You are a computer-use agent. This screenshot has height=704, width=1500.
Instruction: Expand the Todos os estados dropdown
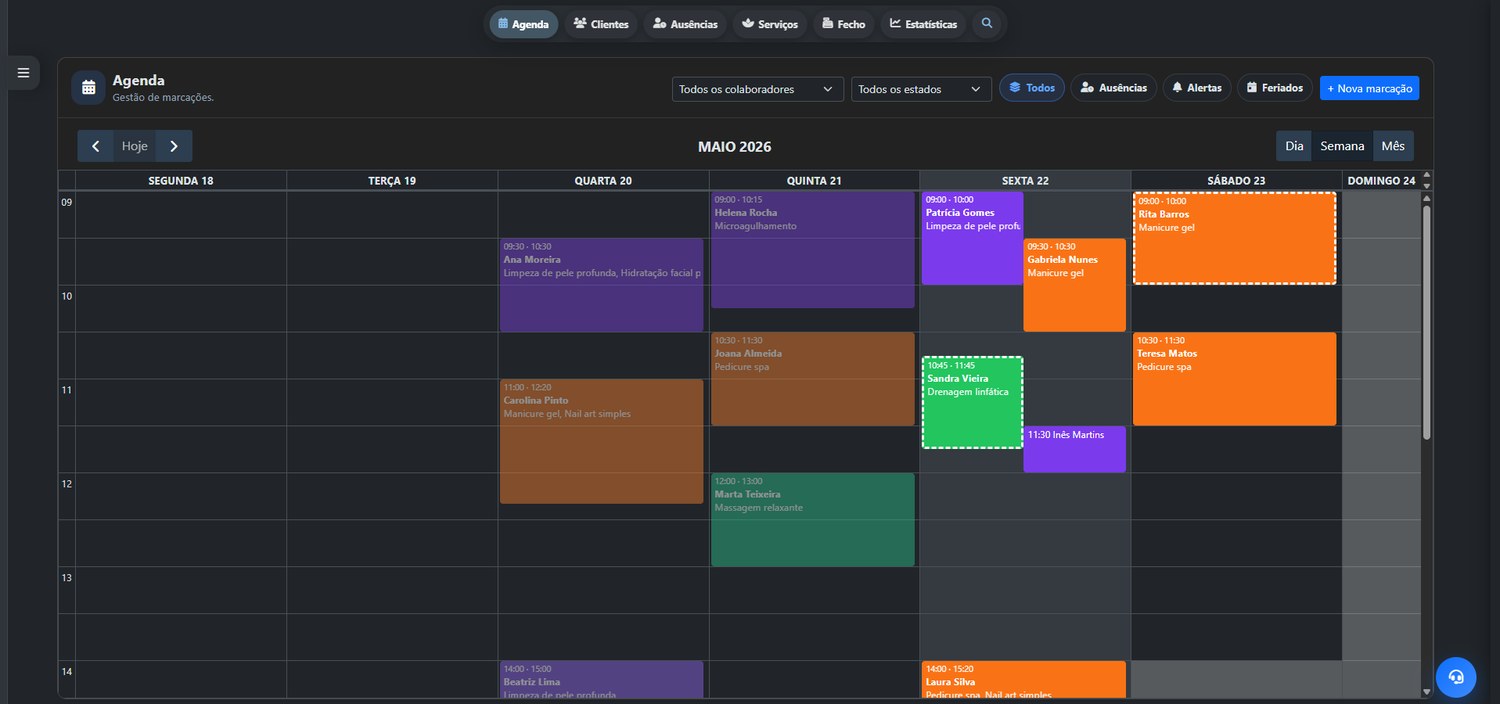coord(921,89)
